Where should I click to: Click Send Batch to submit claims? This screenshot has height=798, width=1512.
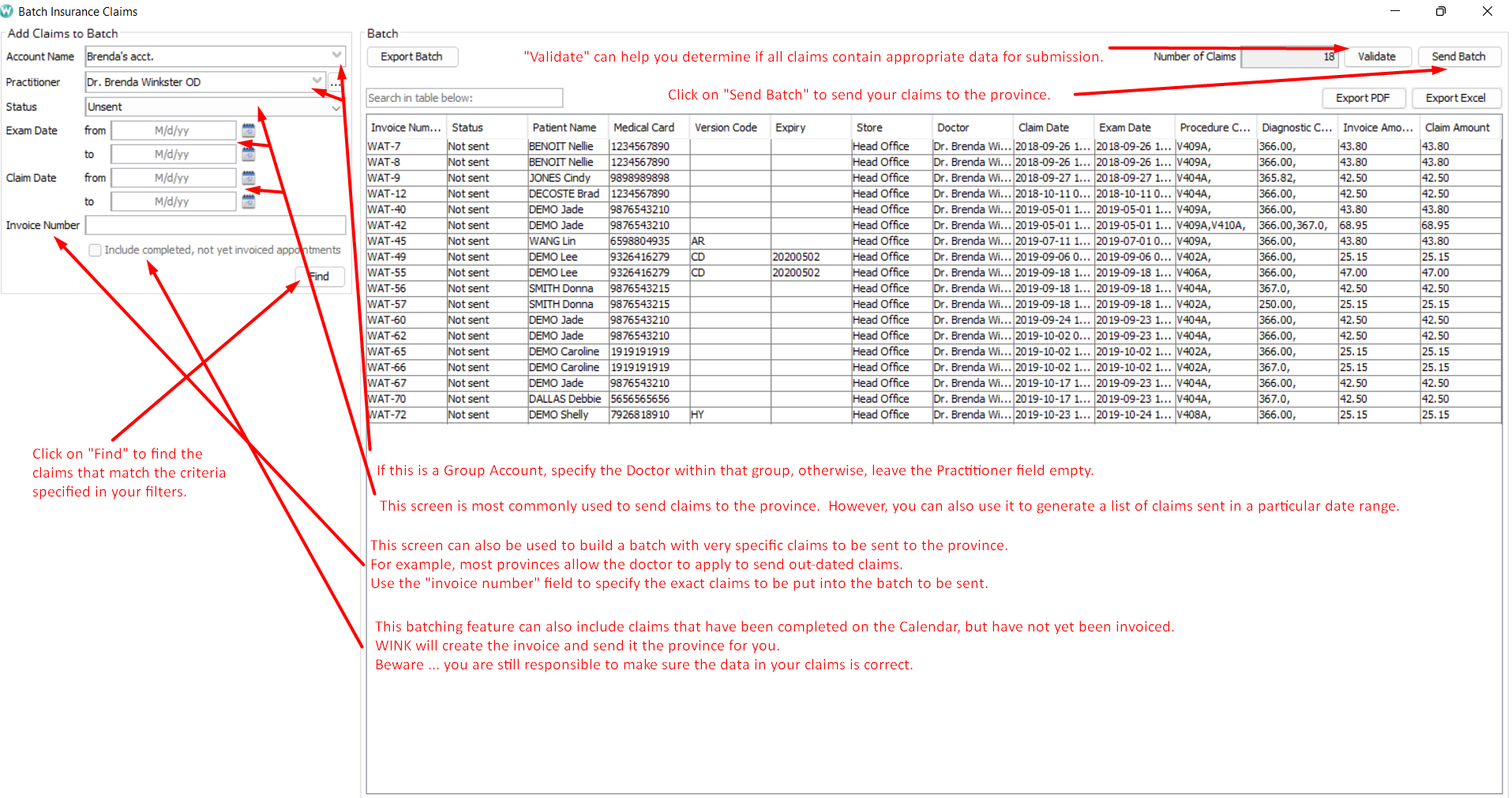[1458, 56]
